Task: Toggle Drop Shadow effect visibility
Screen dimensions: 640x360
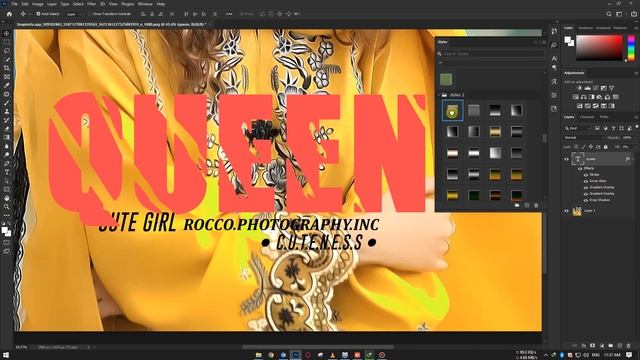Action: click(x=586, y=200)
